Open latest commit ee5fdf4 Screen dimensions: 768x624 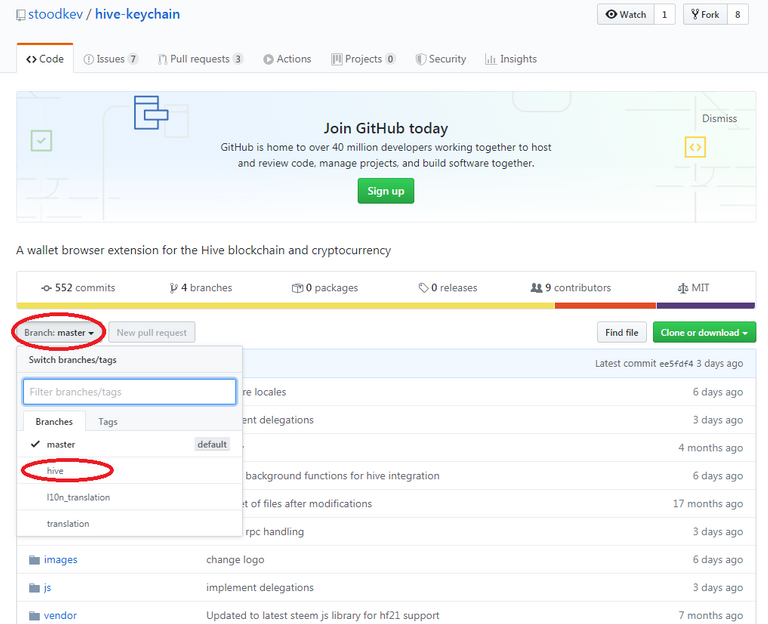[x=676, y=364]
